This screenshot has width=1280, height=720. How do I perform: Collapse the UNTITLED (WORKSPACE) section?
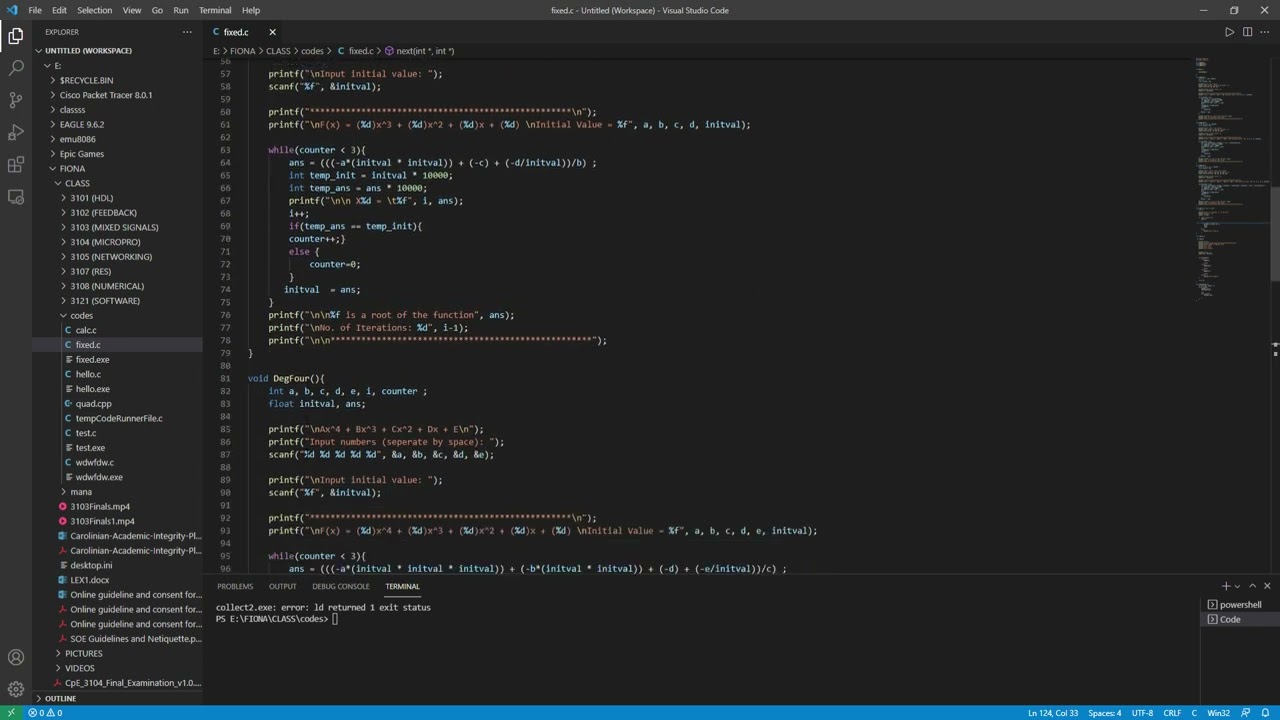(88, 51)
